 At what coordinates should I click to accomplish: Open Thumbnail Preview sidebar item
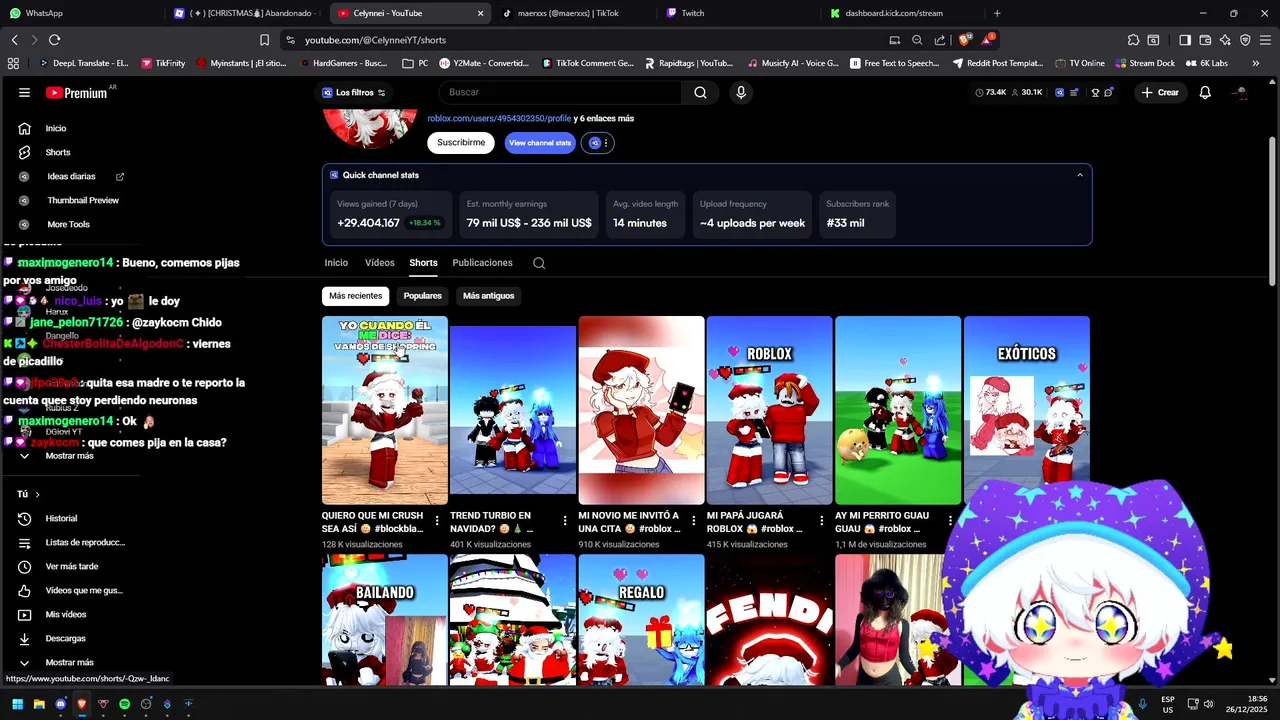click(x=83, y=200)
